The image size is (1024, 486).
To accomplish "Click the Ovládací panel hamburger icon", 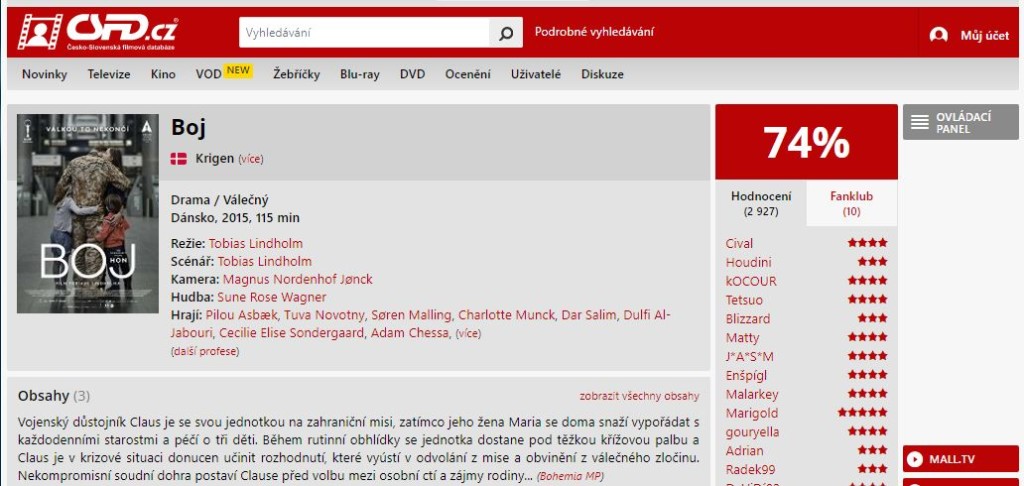I will 920,122.
